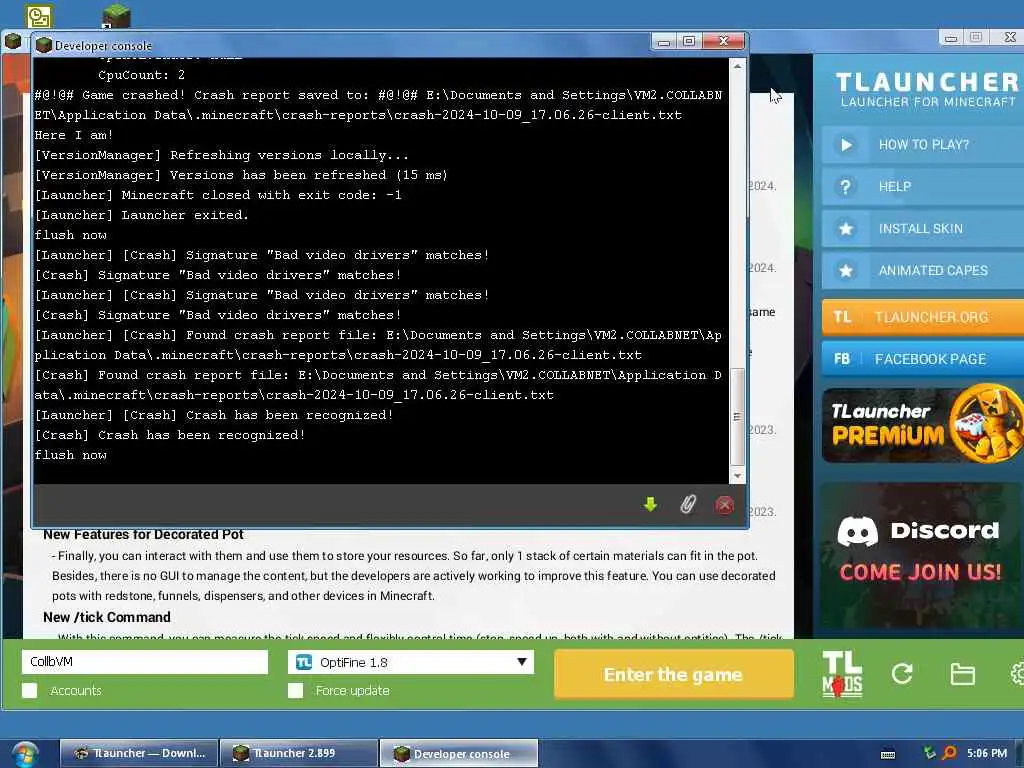Open the OptiFine 1.8 version dropdown
The height and width of the screenshot is (768, 1024).
point(411,662)
